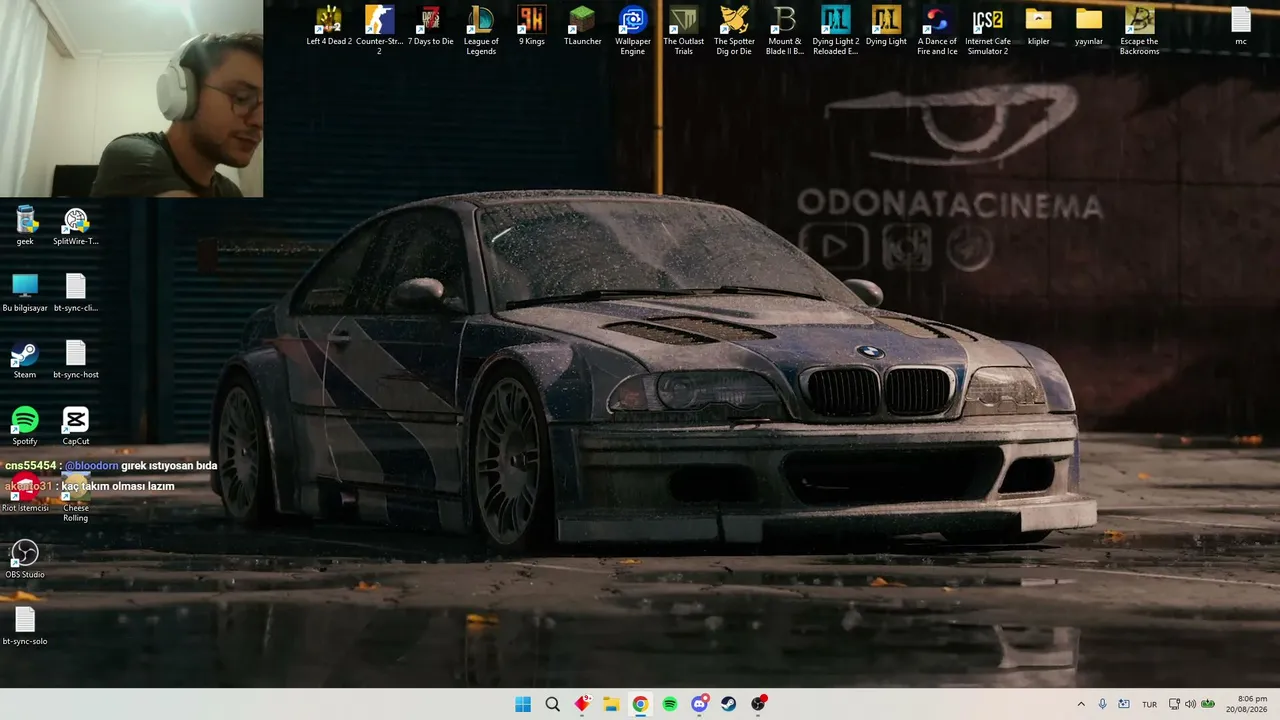1280x720 pixels.
Task: Click the @bloodorn mention in the chat overlay
Action: tap(92, 466)
